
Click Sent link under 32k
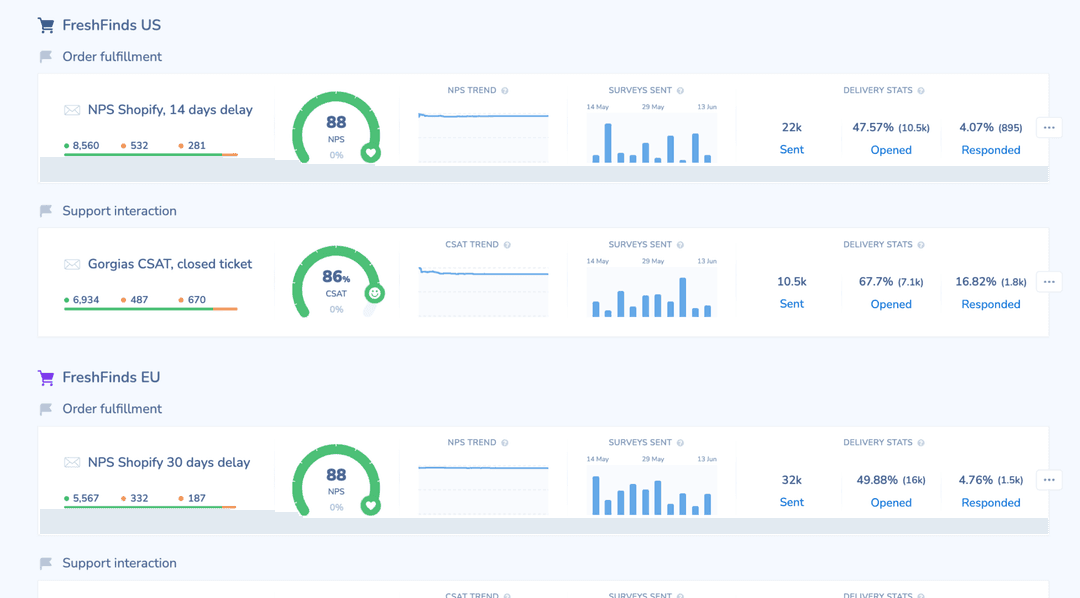(791, 502)
